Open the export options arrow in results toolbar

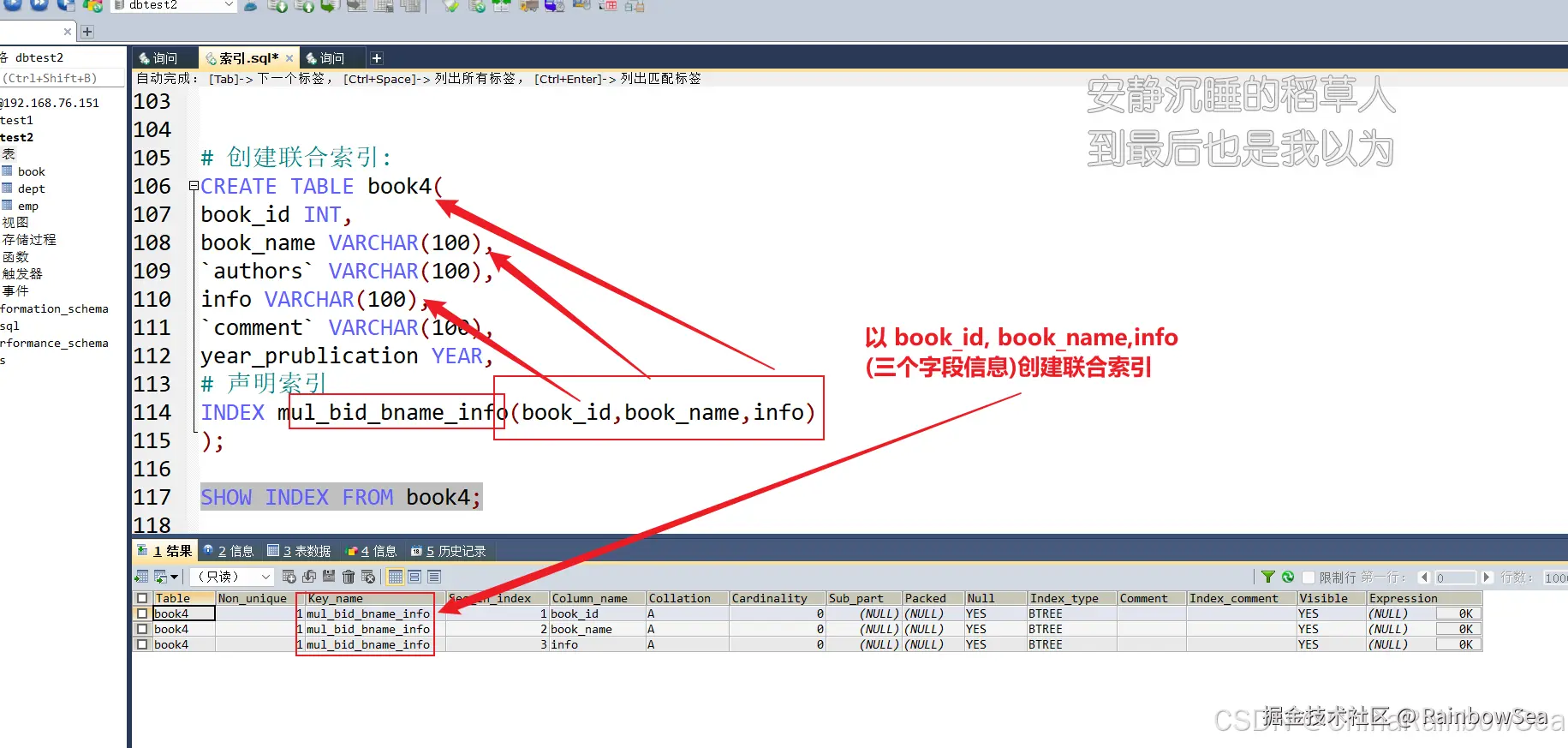(x=174, y=577)
